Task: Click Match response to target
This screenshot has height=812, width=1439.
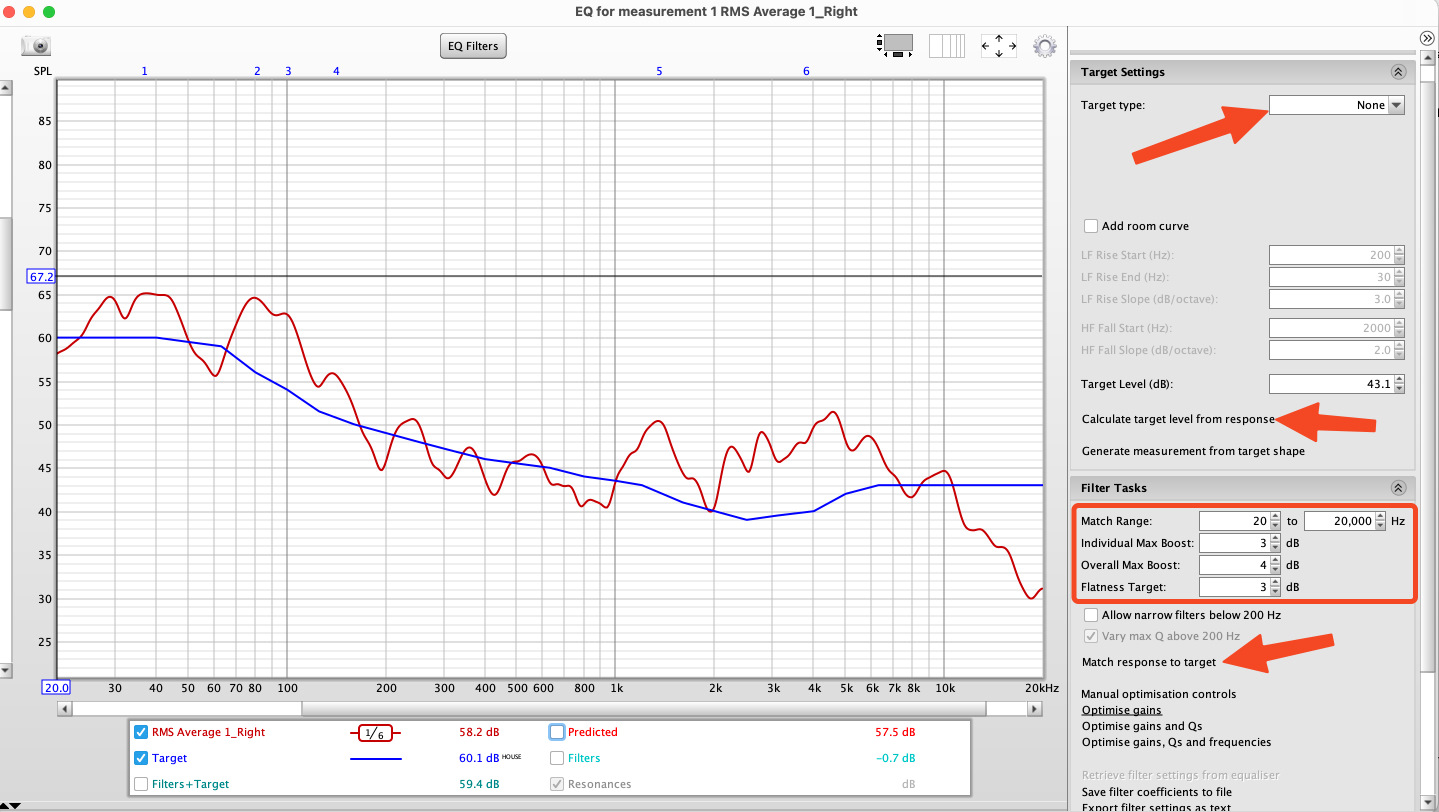Action: [x=1149, y=662]
